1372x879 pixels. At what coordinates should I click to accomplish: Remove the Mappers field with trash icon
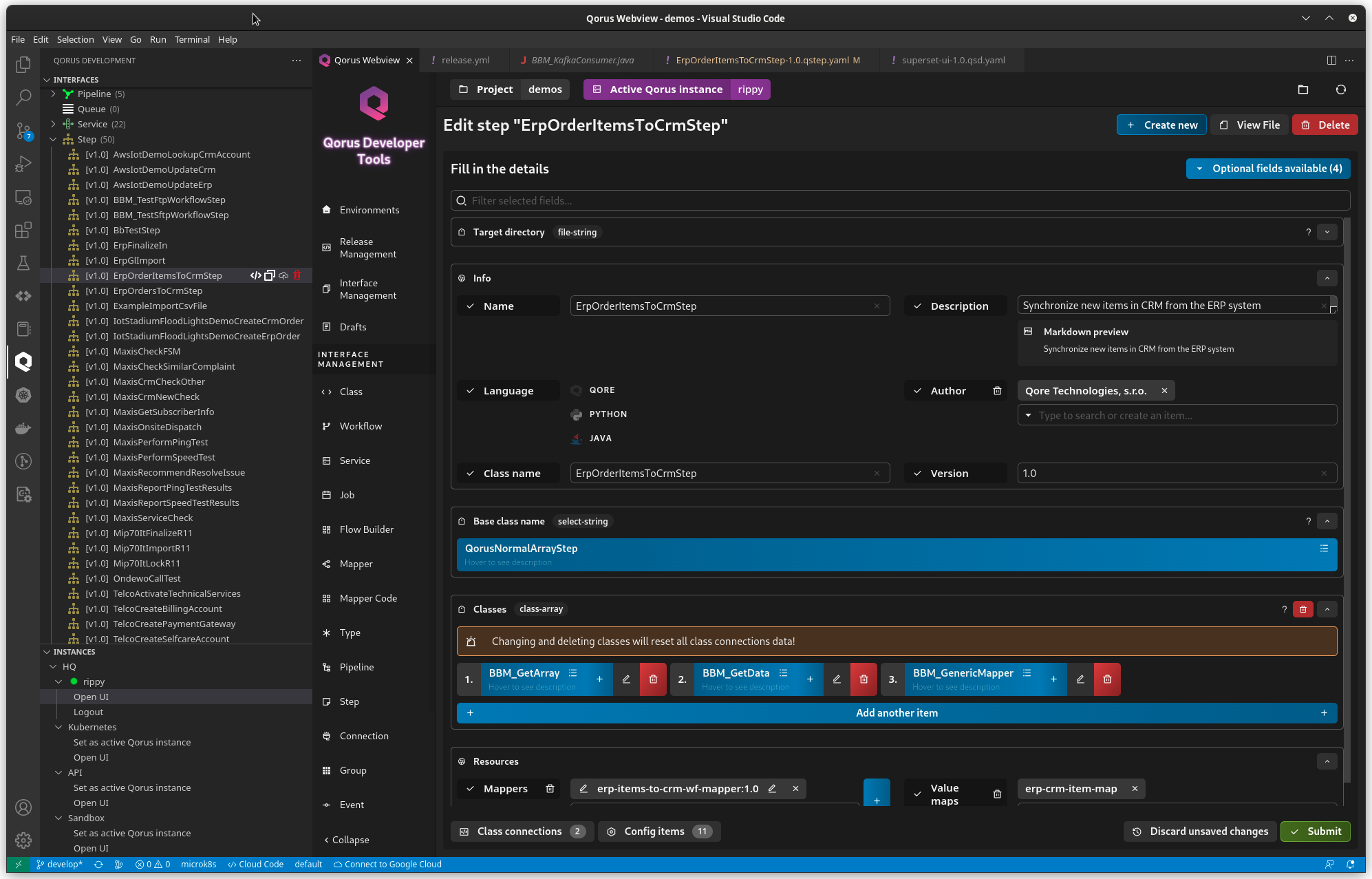pos(550,789)
